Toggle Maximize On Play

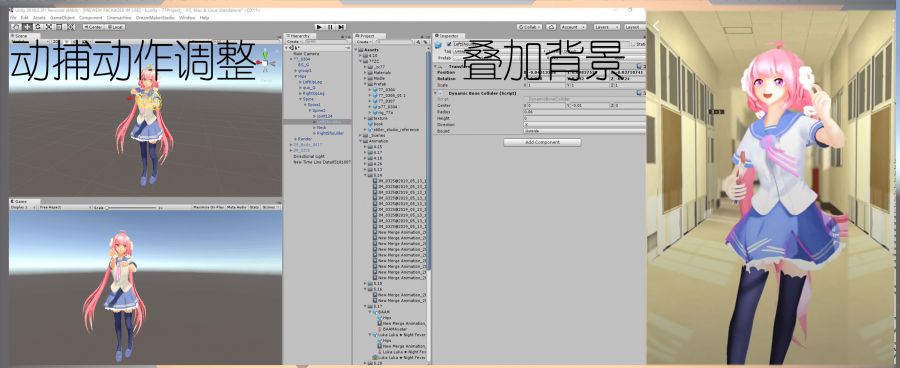click(208, 207)
